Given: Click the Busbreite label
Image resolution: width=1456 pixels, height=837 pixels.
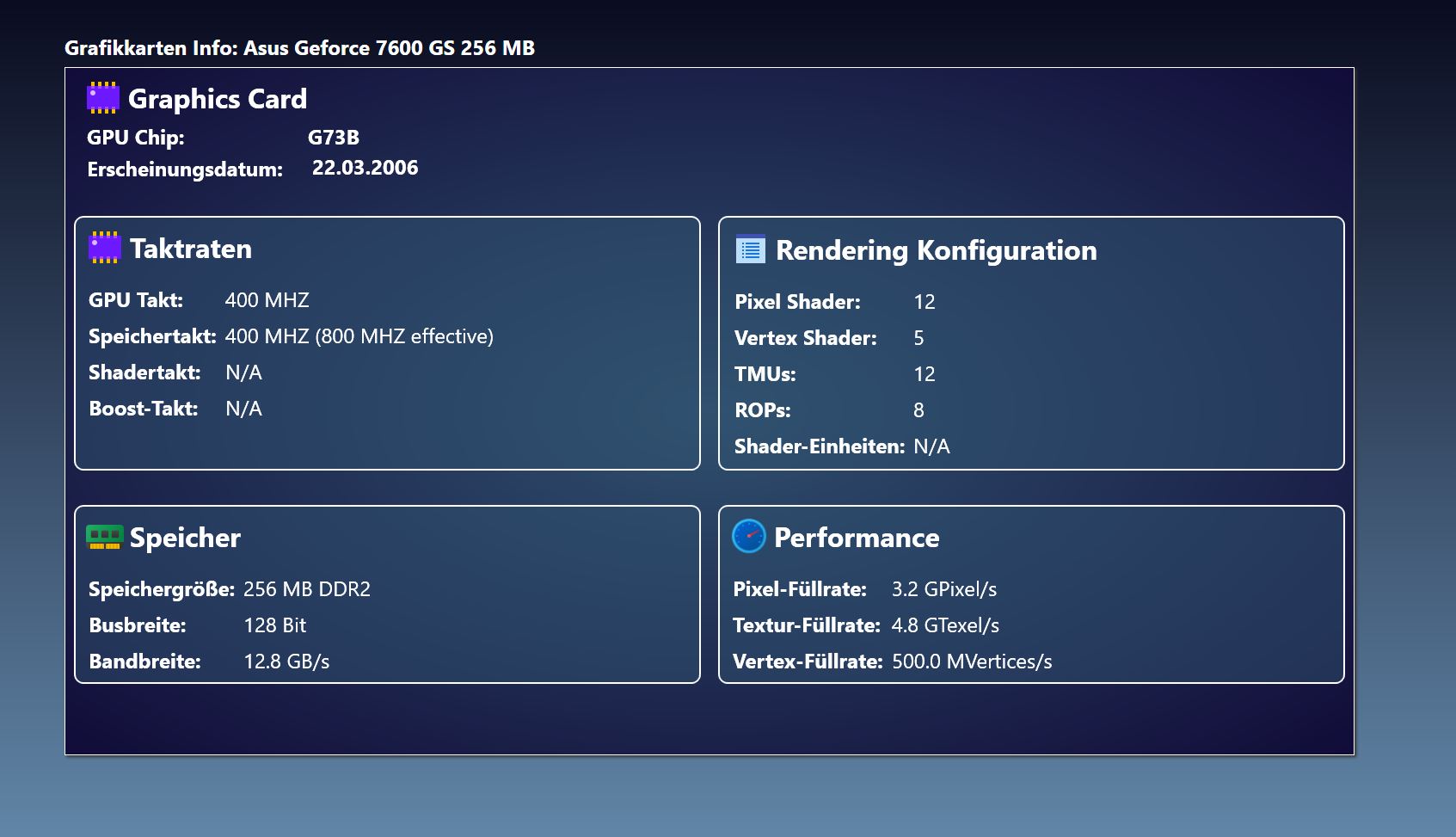Looking at the screenshot, I should [138, 625].
